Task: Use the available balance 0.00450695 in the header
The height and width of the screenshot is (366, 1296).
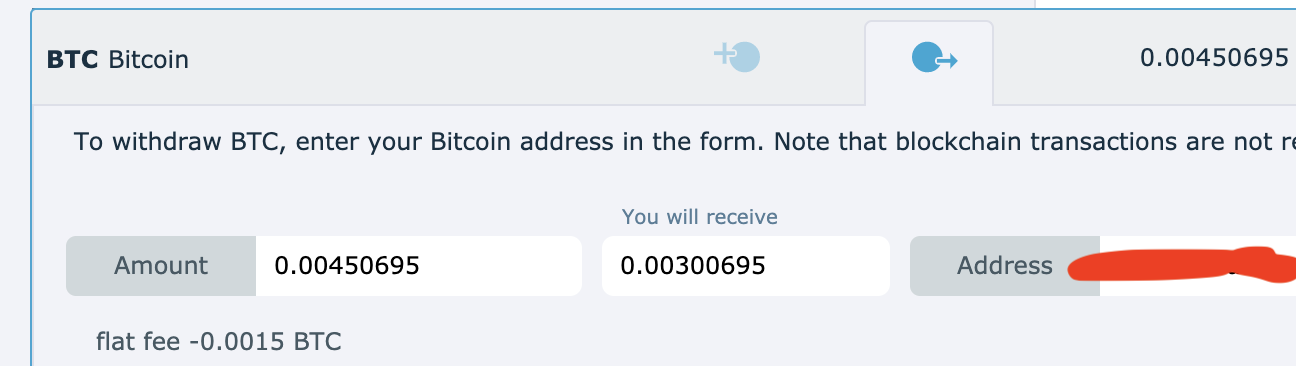Action: coord(1214,58)
